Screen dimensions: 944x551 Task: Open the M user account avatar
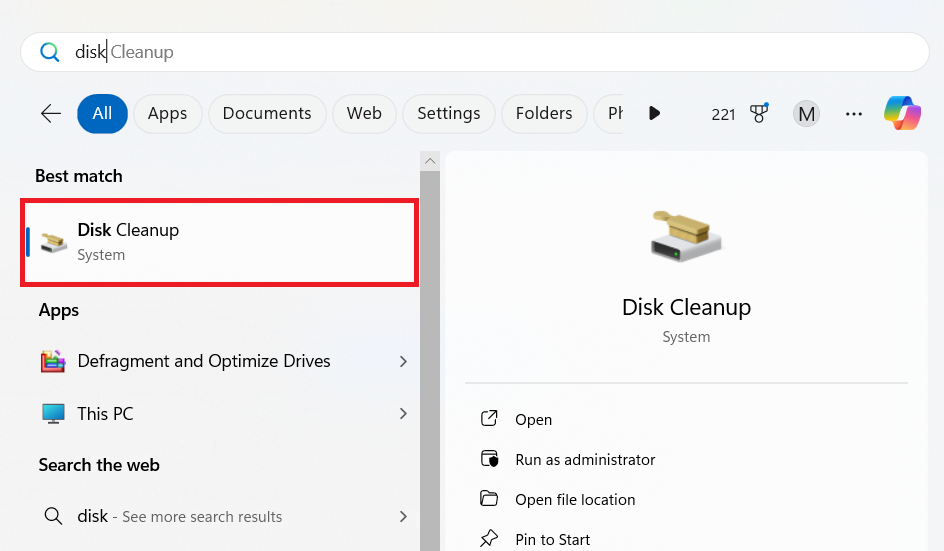806,113
